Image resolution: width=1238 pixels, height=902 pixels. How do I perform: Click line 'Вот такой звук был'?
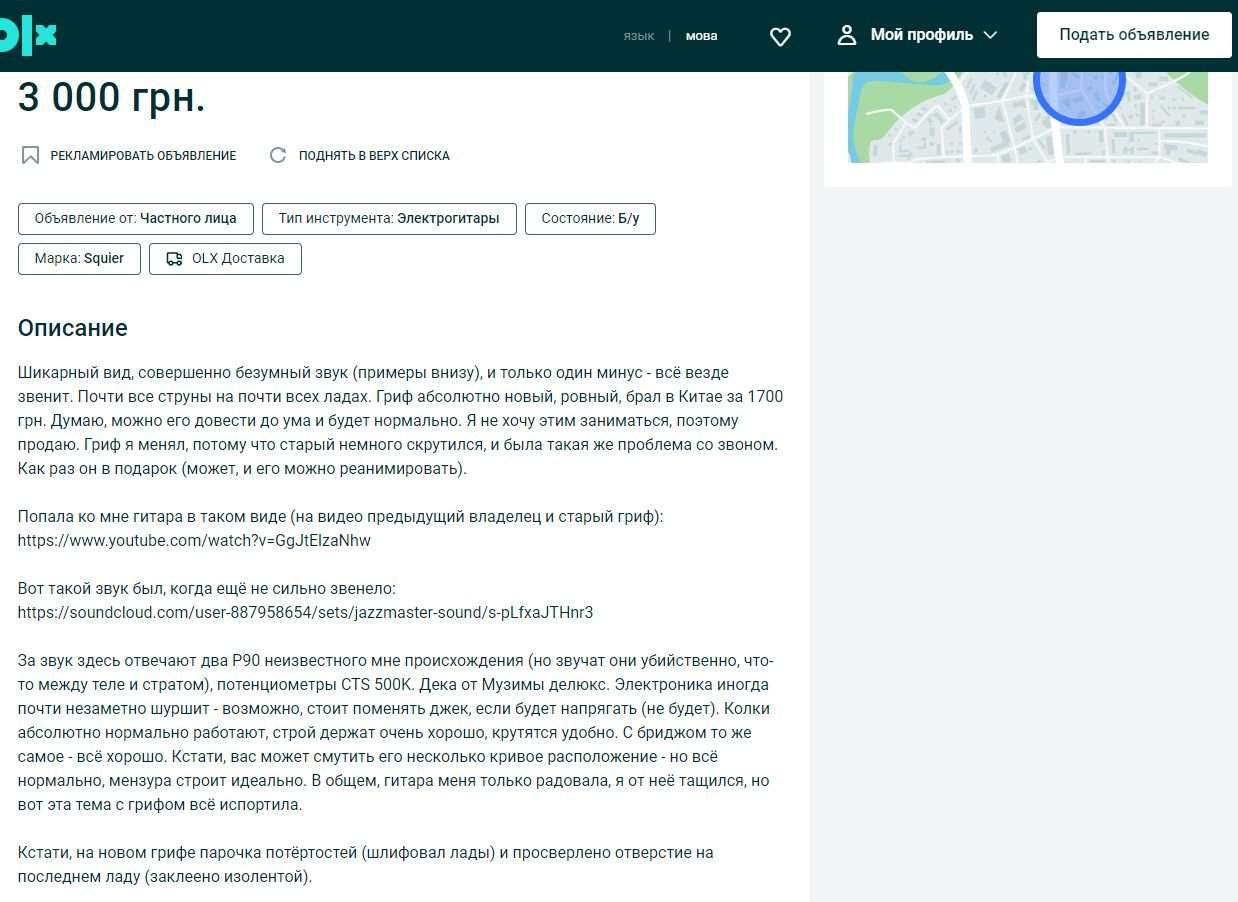[x=207, y=588]
